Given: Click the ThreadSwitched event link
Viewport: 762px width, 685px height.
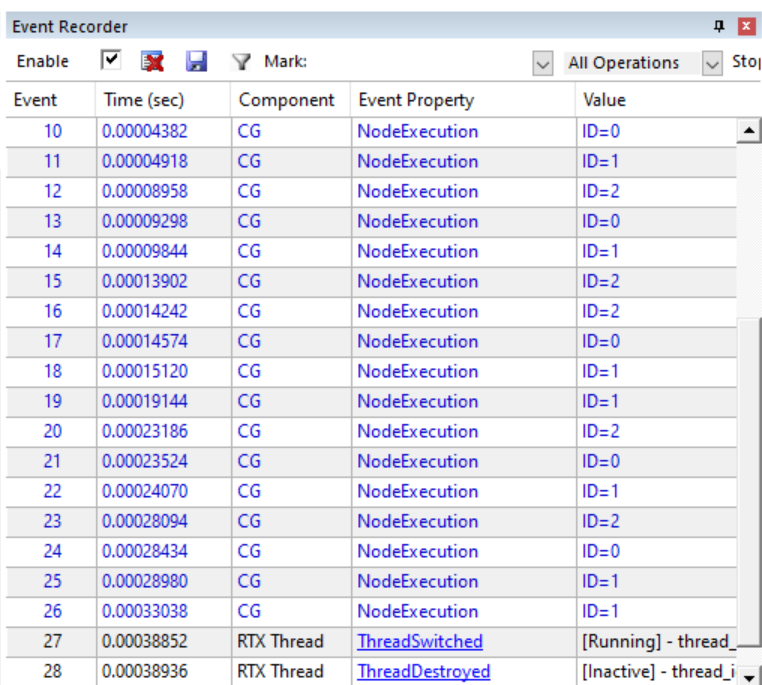Looking at the screenshot, I should click(420, 641).
